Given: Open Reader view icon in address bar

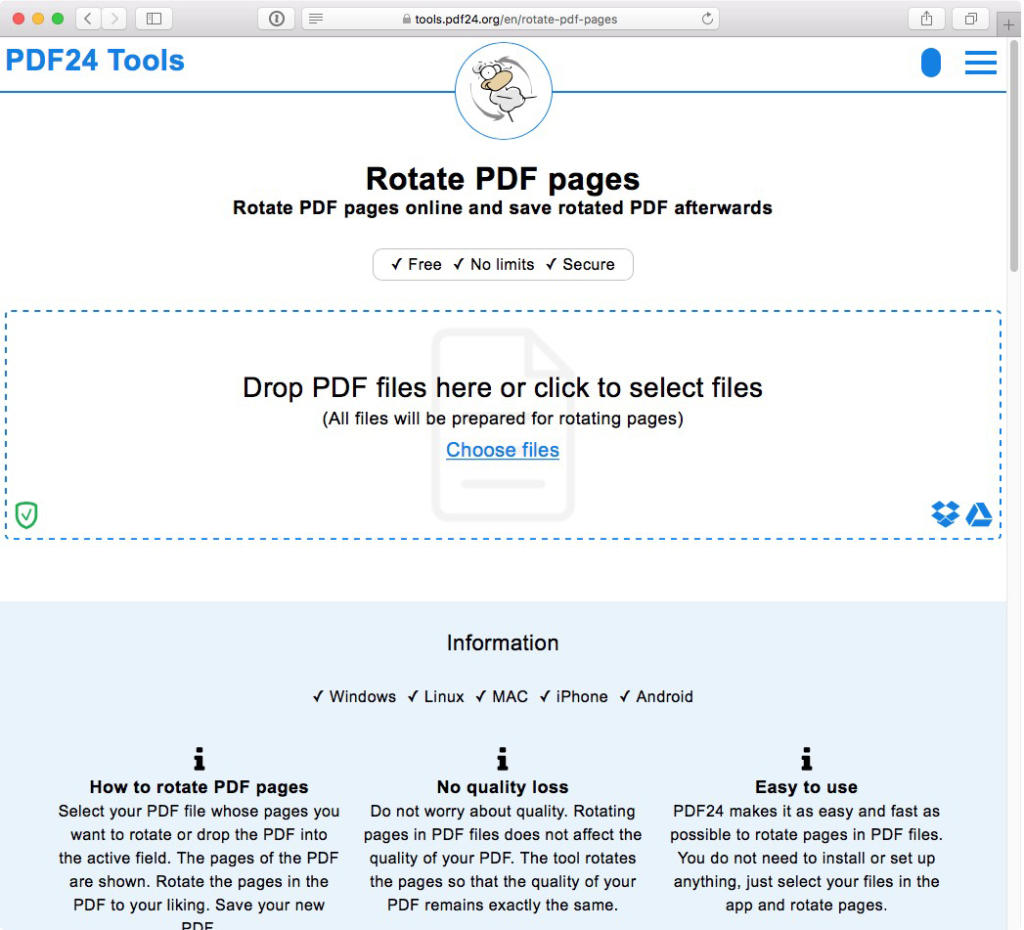Looking at the screenshot, I should pos(315,18).
